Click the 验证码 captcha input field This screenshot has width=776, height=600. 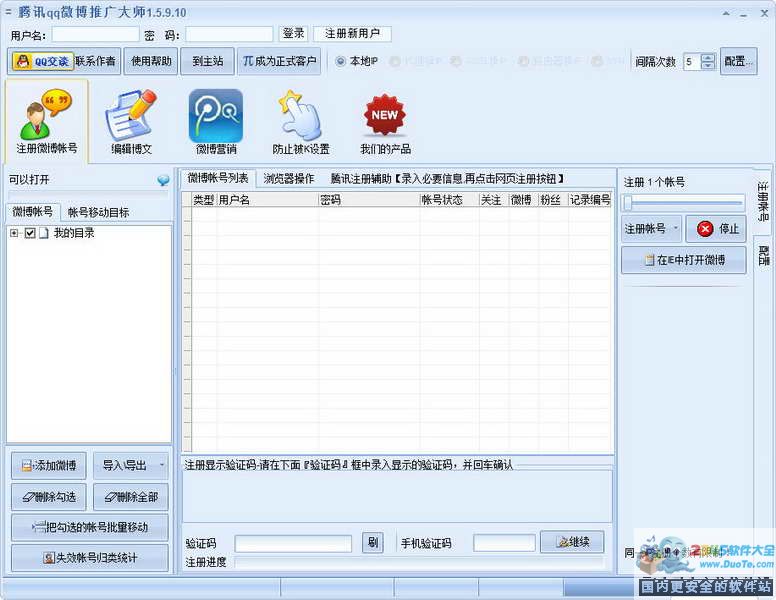pos(293,544)
